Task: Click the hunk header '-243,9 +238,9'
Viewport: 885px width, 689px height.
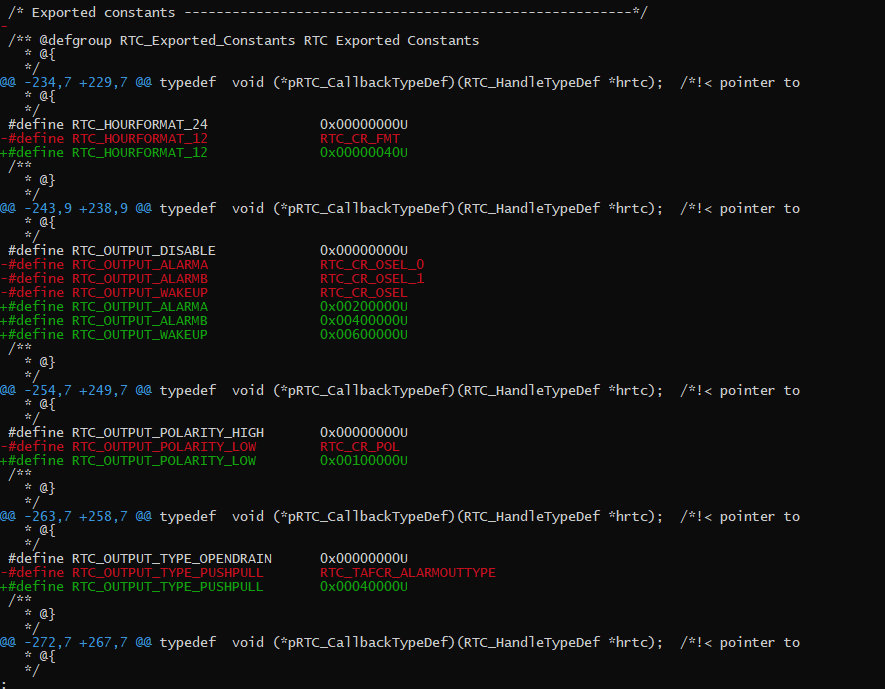Action: (76, 208)
